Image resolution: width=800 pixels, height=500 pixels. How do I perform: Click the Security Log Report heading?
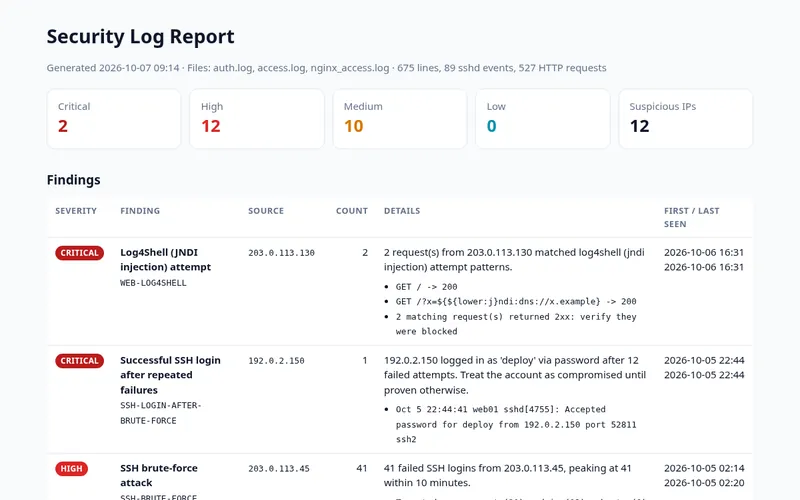[x=140, y=37]
